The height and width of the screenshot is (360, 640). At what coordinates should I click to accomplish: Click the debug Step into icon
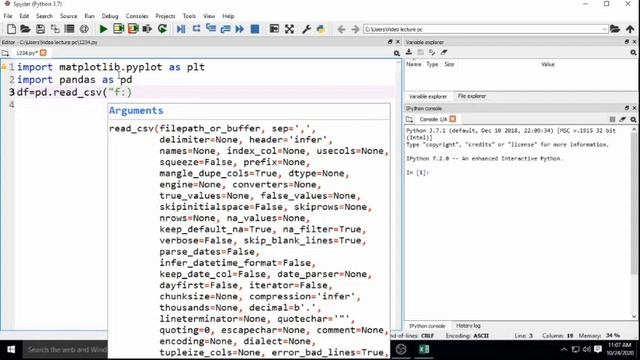211,29
